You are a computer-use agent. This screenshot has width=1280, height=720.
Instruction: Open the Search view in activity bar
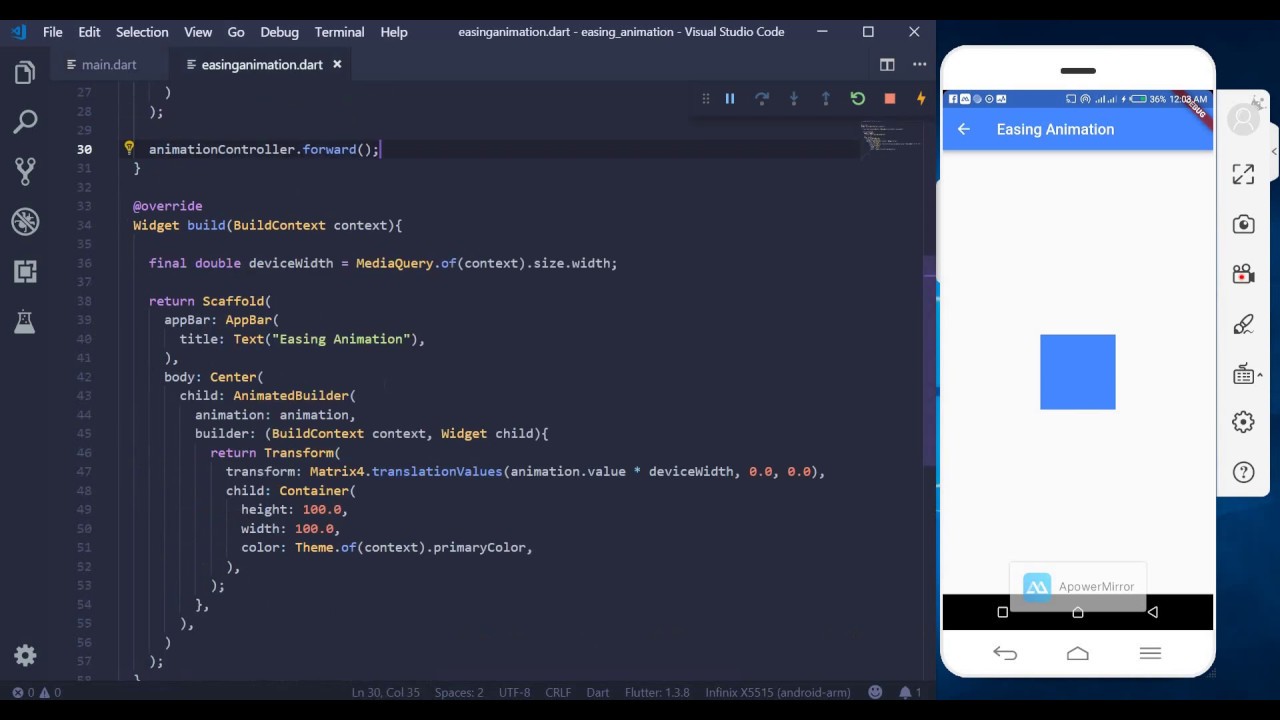tap(25, 122)
